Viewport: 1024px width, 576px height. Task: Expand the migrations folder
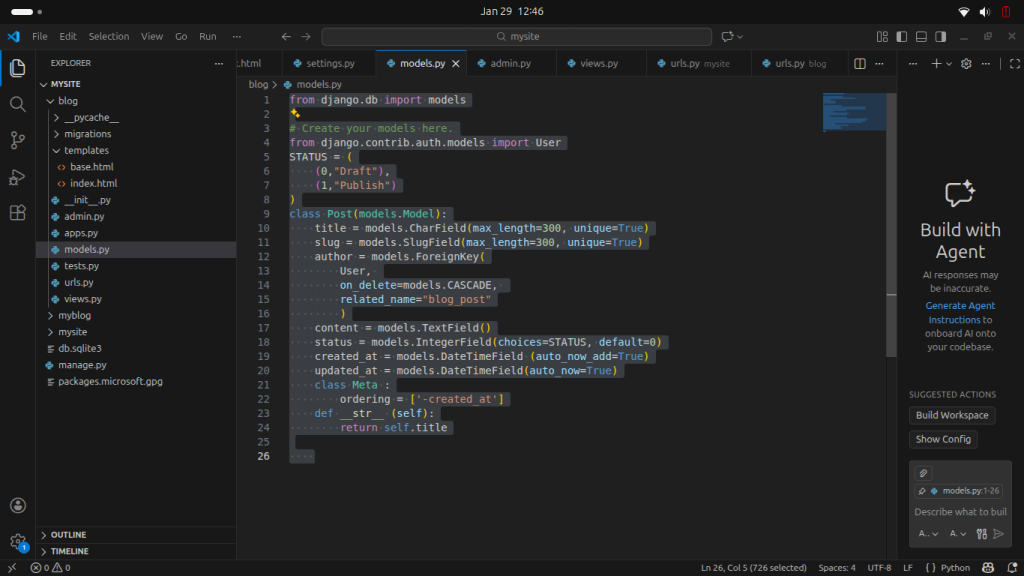(x=88, y=134)
